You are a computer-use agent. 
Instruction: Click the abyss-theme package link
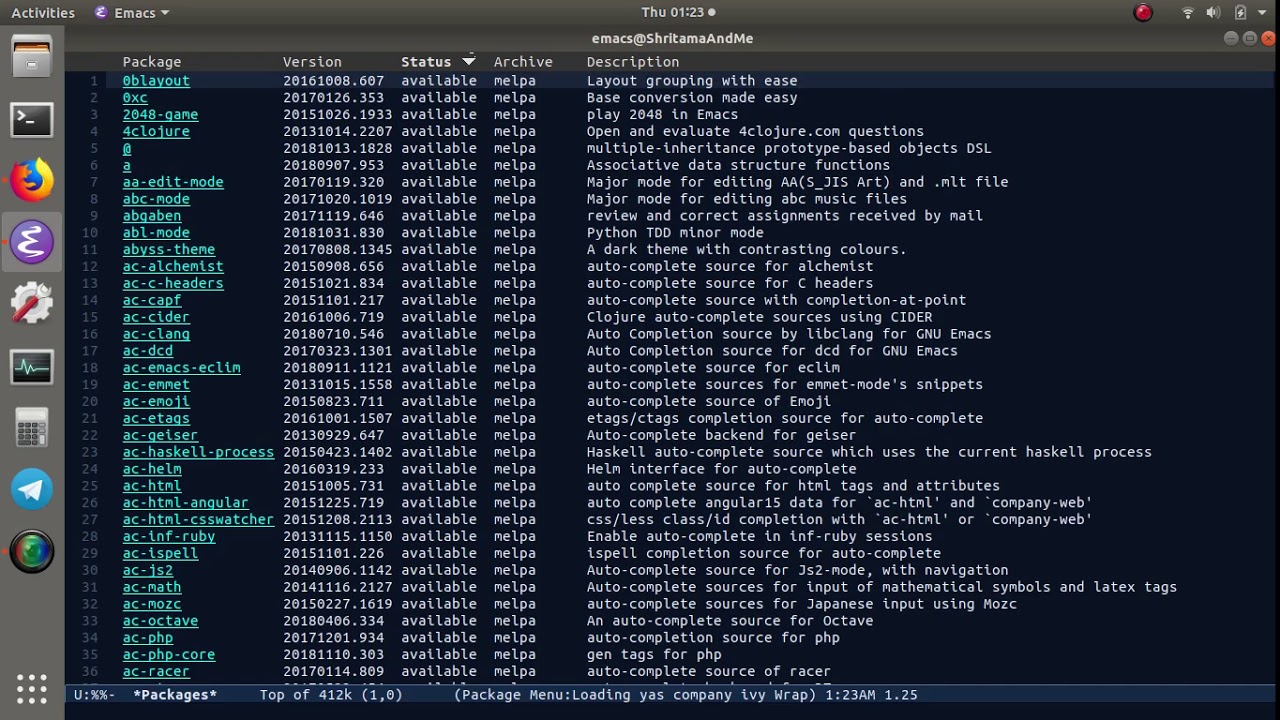tap(168, 250)
